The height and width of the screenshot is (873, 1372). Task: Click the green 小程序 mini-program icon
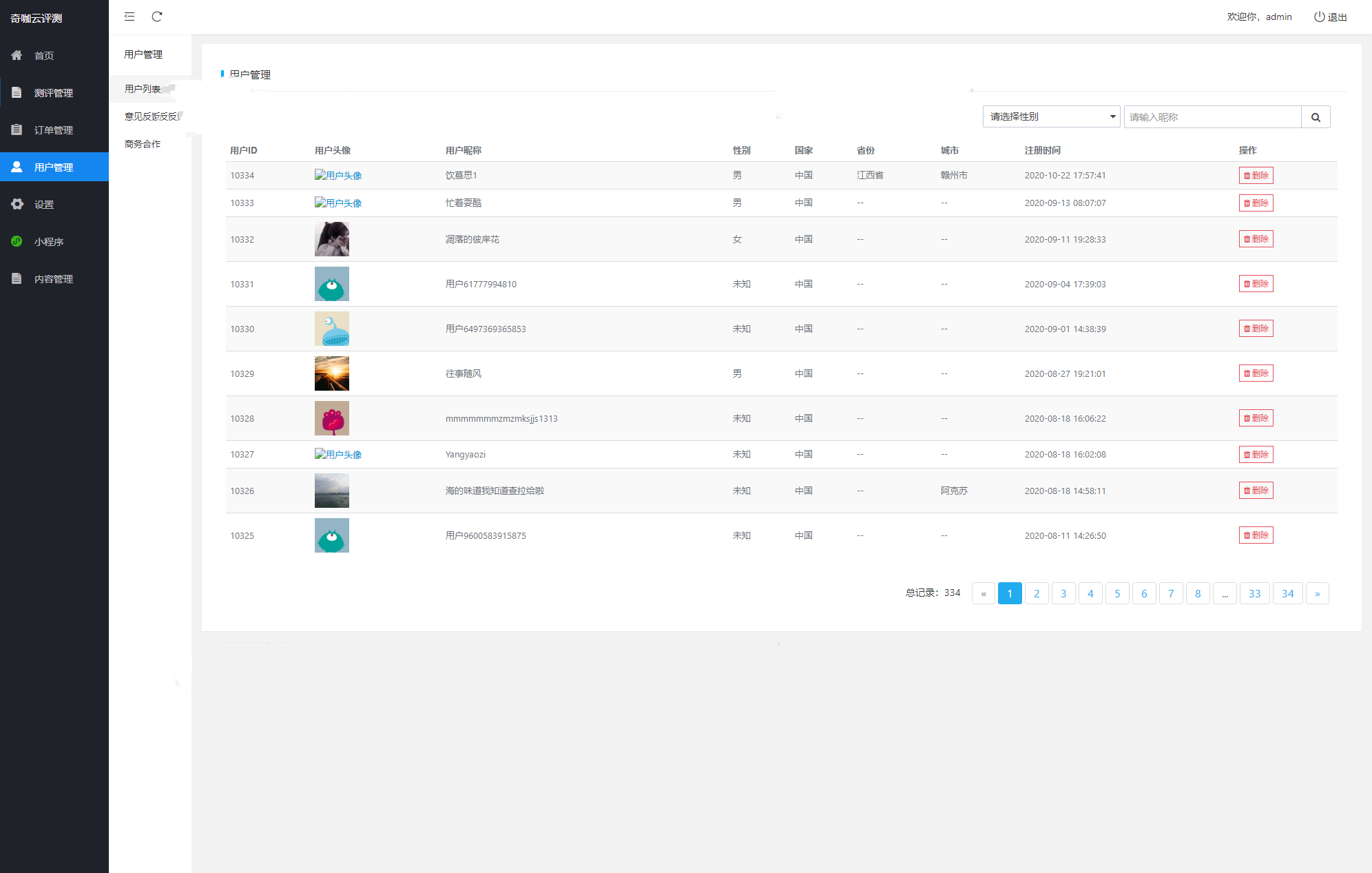[17, 241]
